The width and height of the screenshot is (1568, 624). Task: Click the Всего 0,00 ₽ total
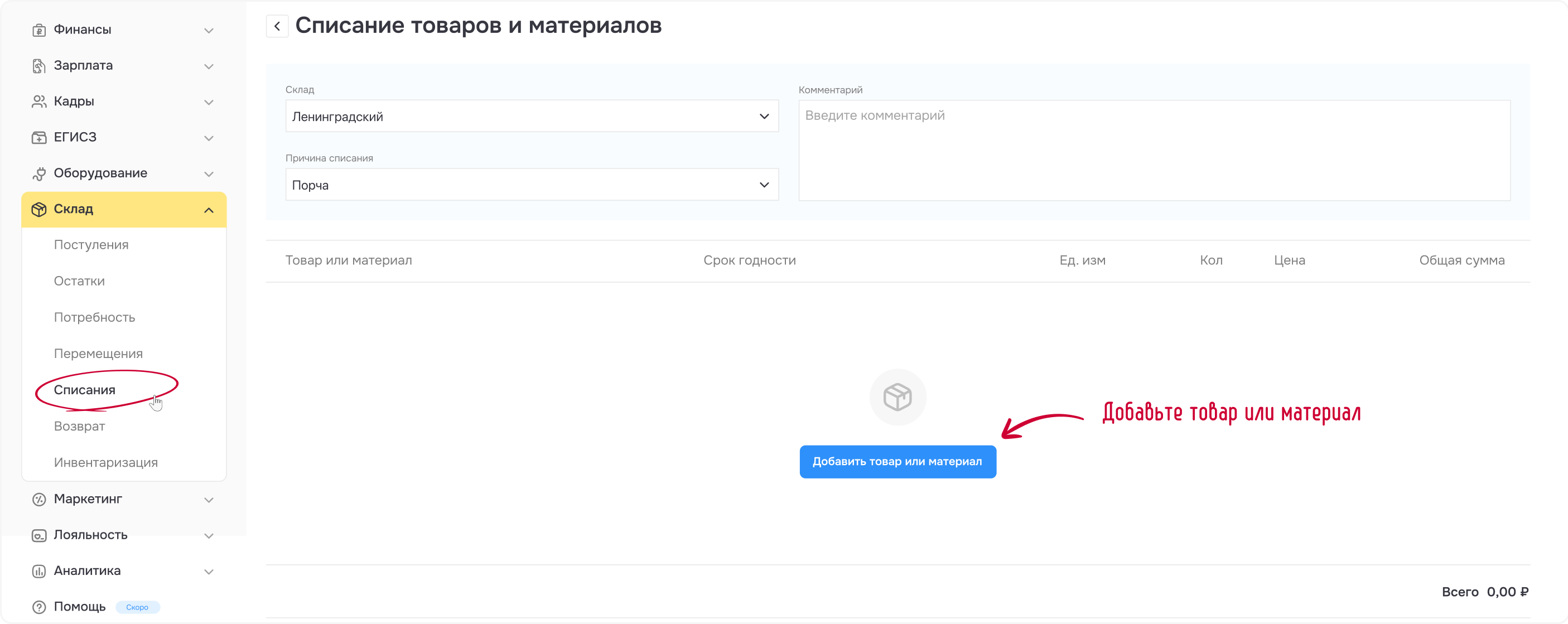(x=1485, y=592)
